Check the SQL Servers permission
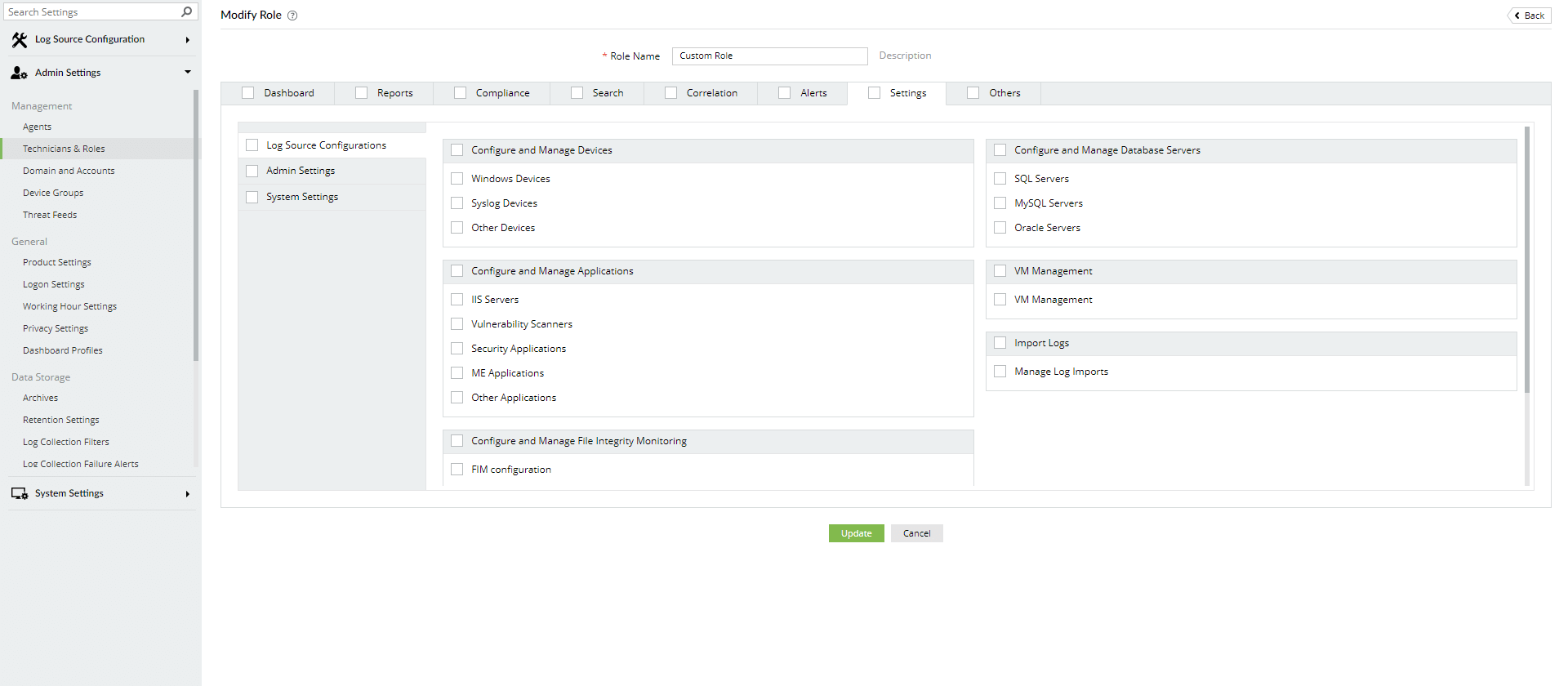The image size is (1568, 686). pos(1000,179)
